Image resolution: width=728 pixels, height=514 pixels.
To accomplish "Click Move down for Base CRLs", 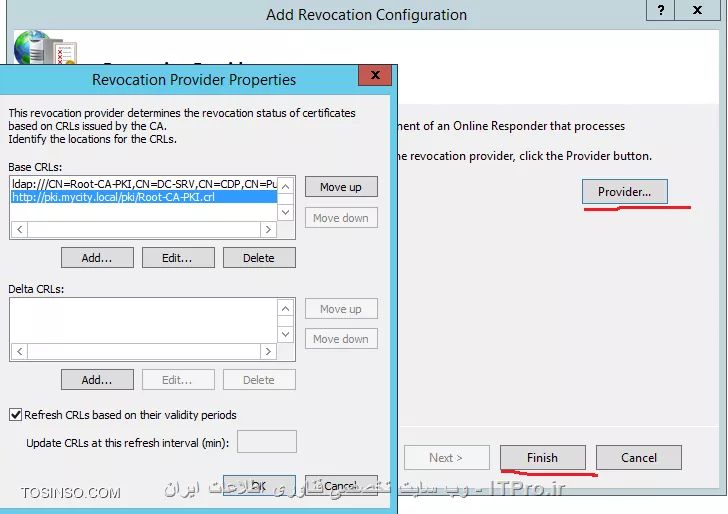I will [x=341, y=218].
